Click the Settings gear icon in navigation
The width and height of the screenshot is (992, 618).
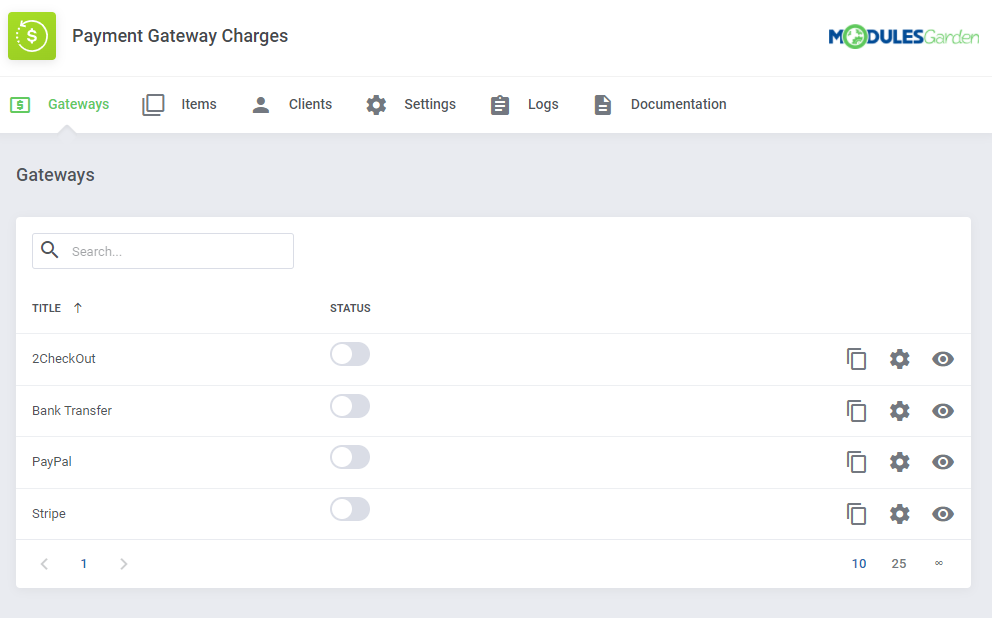tap(376, 104)
